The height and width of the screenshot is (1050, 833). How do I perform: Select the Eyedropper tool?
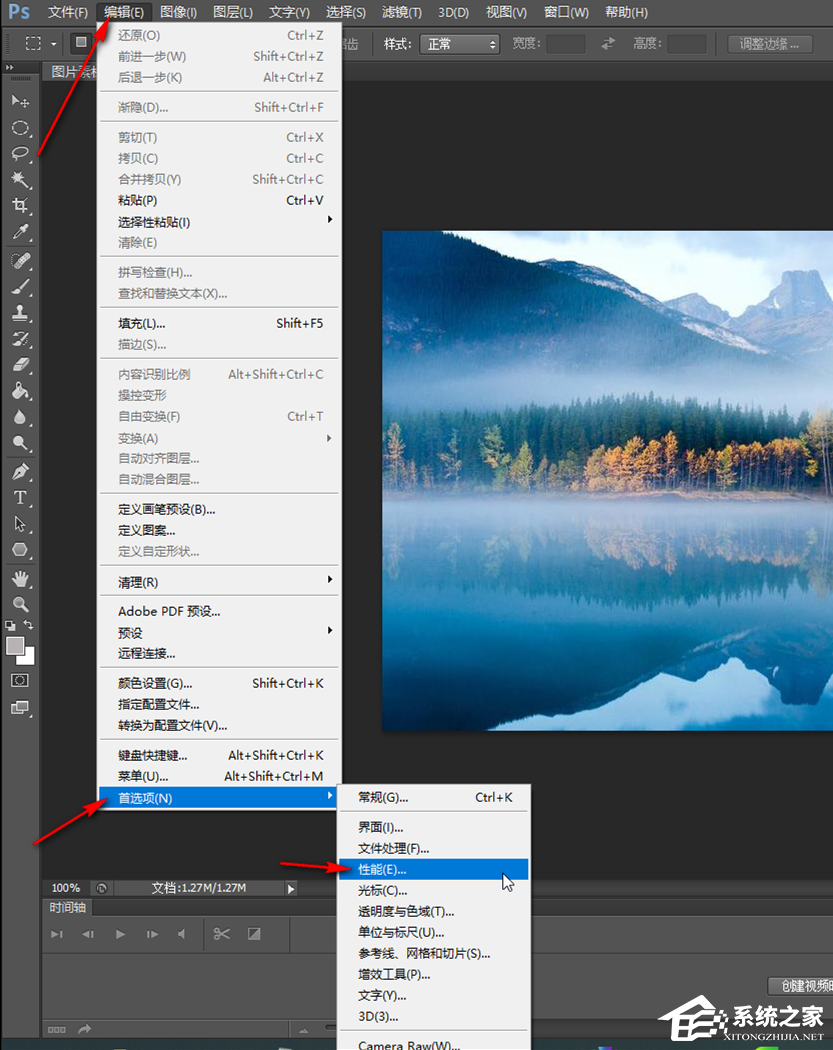pyautogui.click(x=20, y=232)
